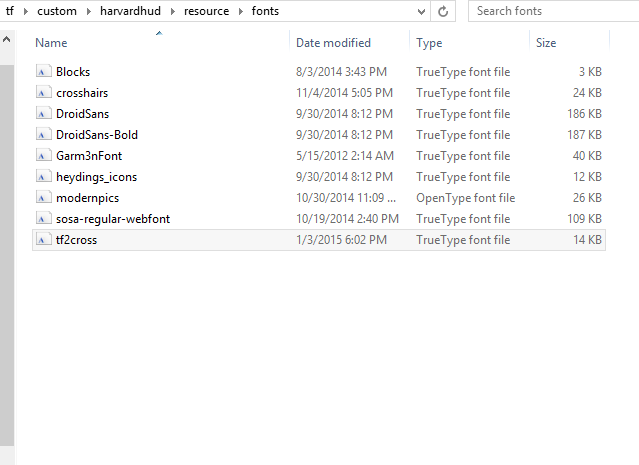Click the DroidSans-Bold font file icon

(43, 134)
